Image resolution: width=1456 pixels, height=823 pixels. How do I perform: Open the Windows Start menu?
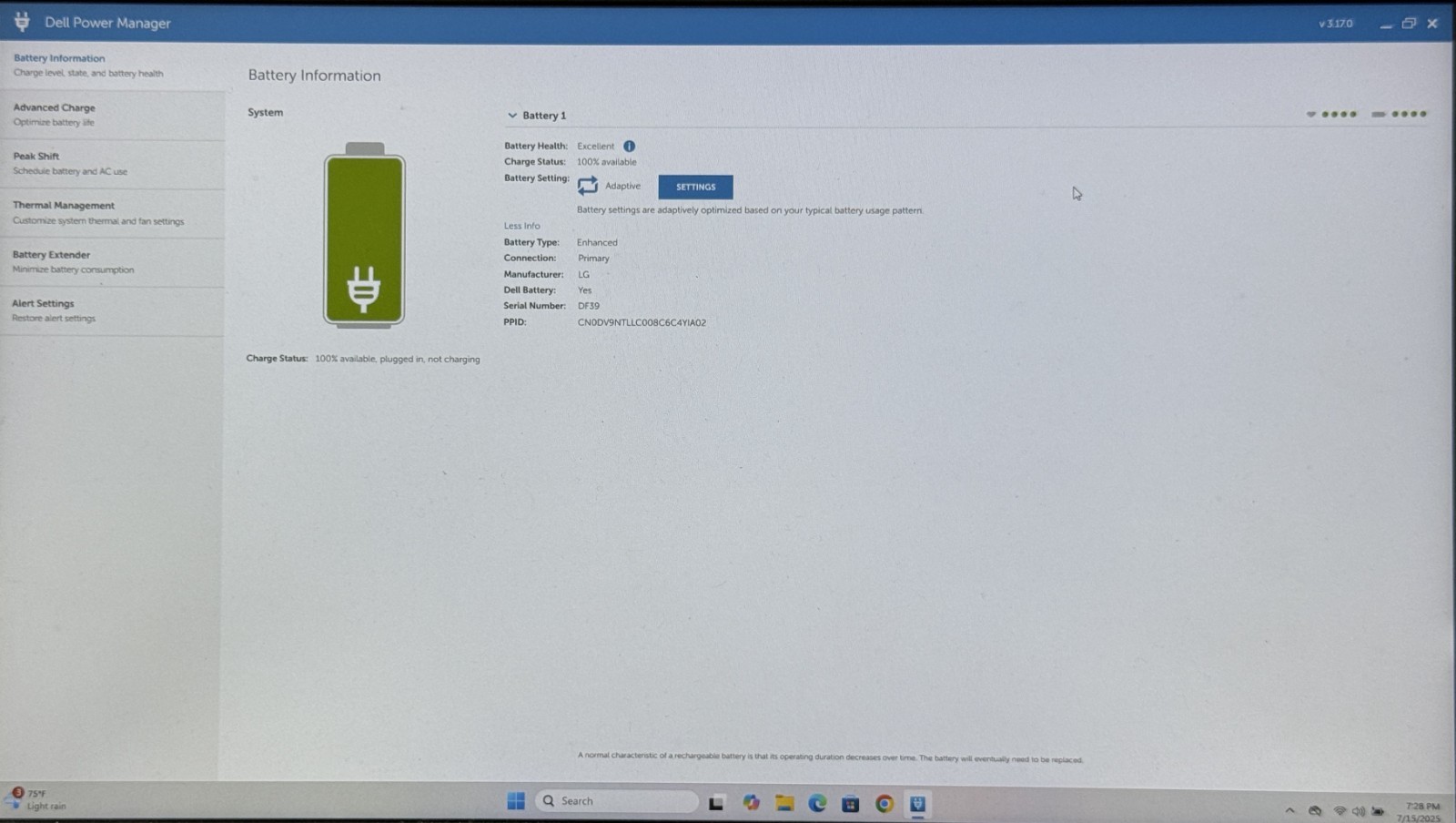coord(516,801)
